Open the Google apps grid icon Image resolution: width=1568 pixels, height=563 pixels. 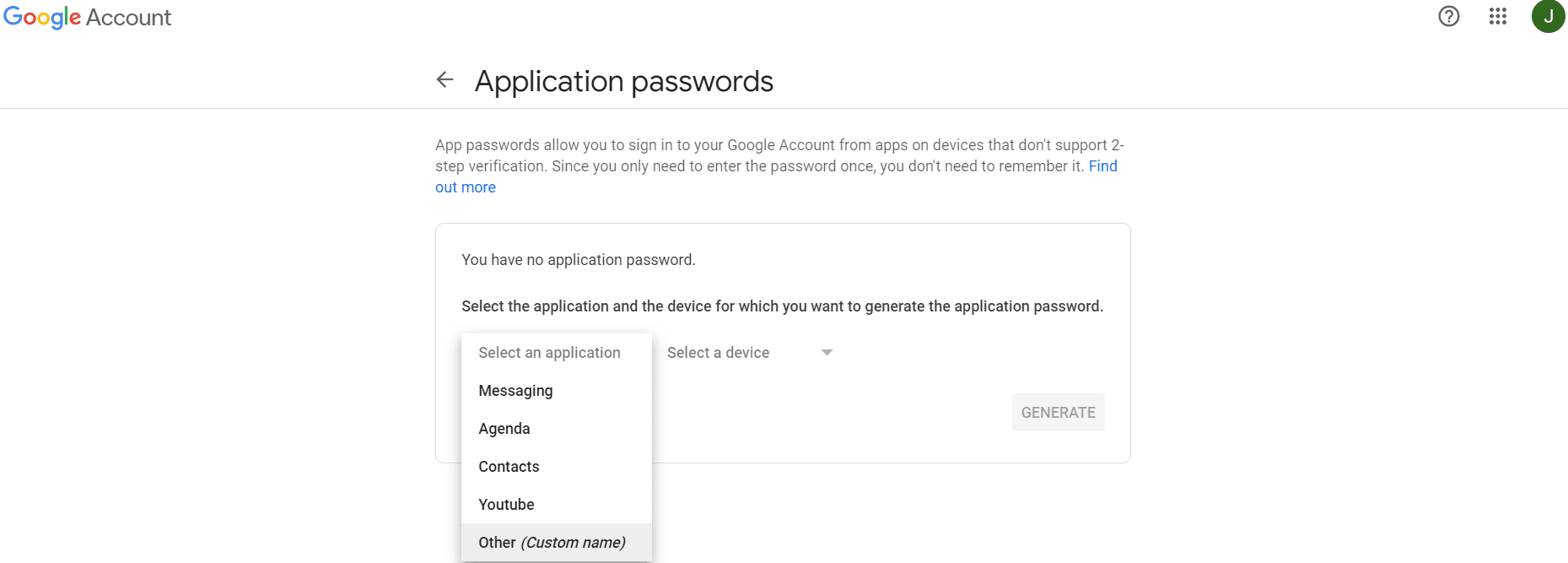coord(1498,16)
